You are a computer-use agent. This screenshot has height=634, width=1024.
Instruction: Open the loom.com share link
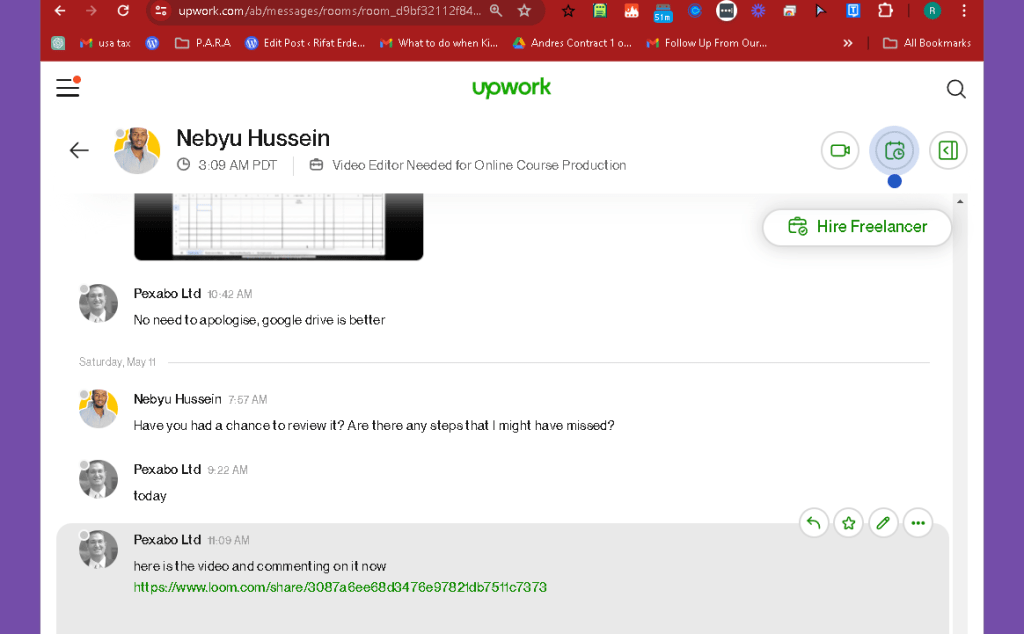click(340, 587)
